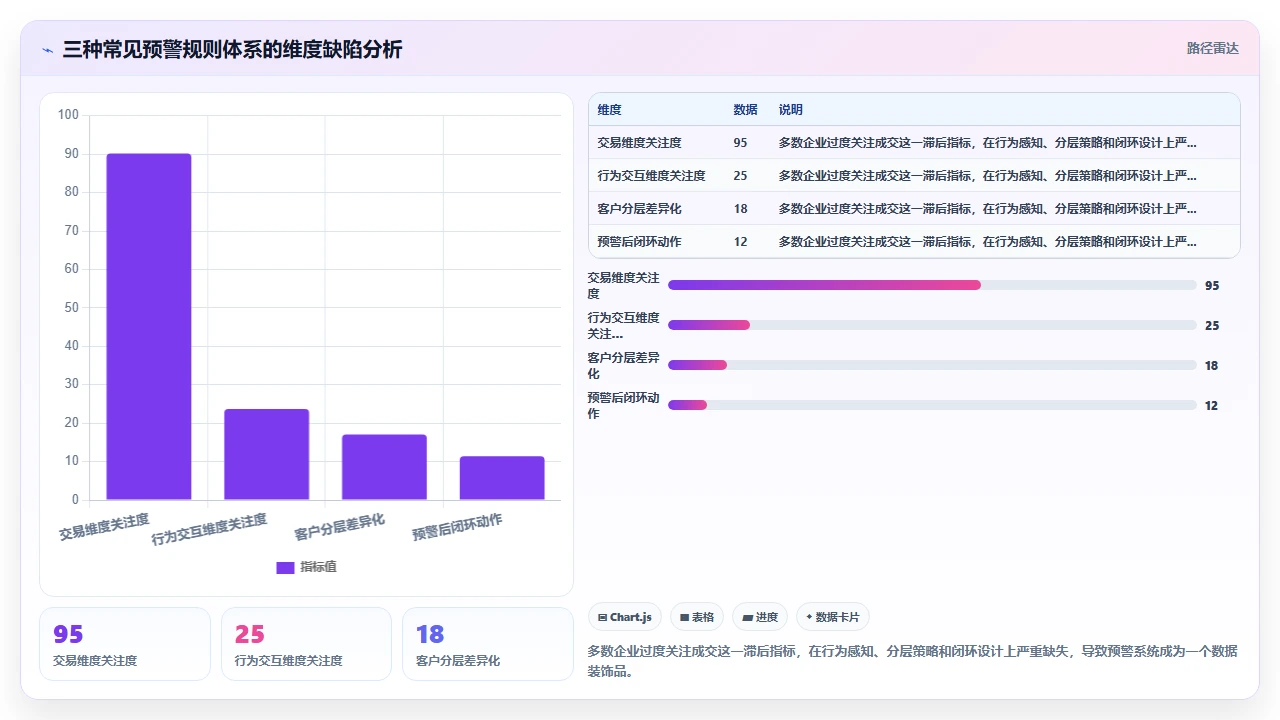The width and height of the screenshot is (1280, 720).
Task: Click the 表格 chip
Action: [697, 617]
